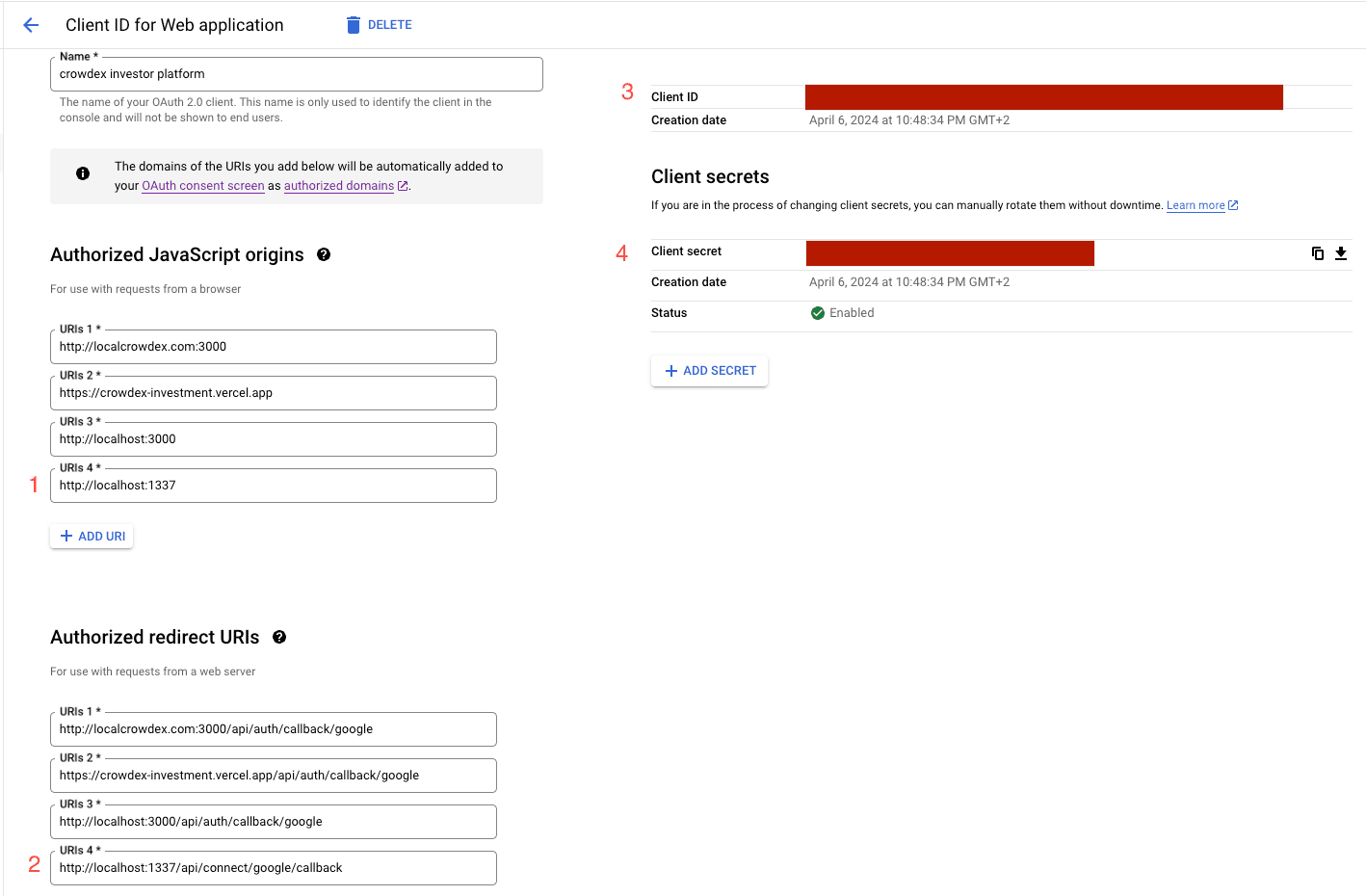
Task: Open help for Authorized redirect URIs
Action: 279,636
